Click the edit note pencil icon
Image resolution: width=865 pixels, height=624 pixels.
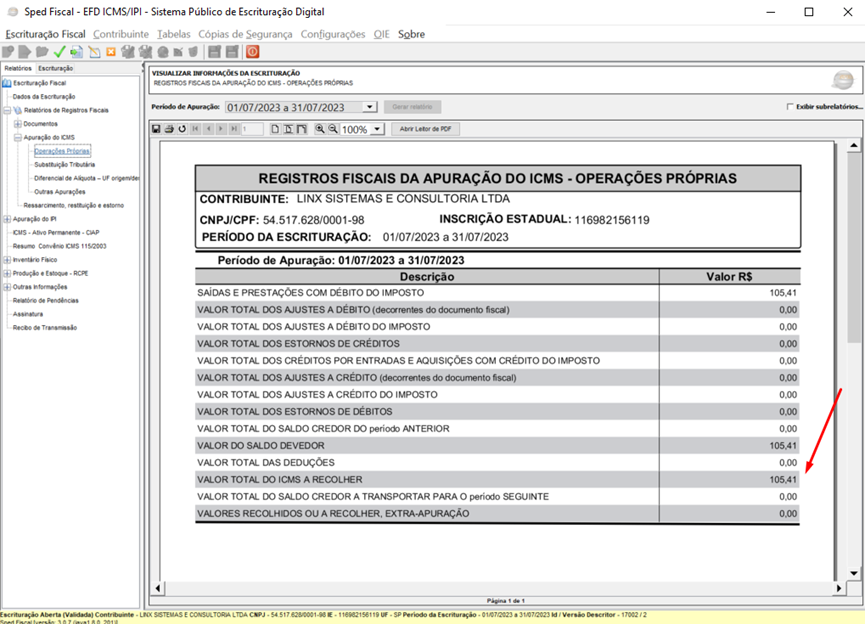click(x=94, y=52)
